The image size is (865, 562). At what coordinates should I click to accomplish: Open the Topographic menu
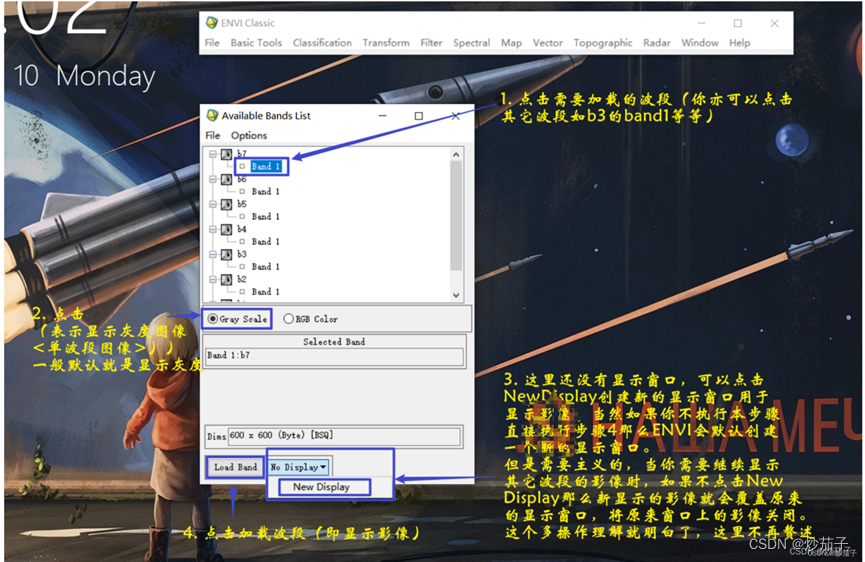click(602, 42)
